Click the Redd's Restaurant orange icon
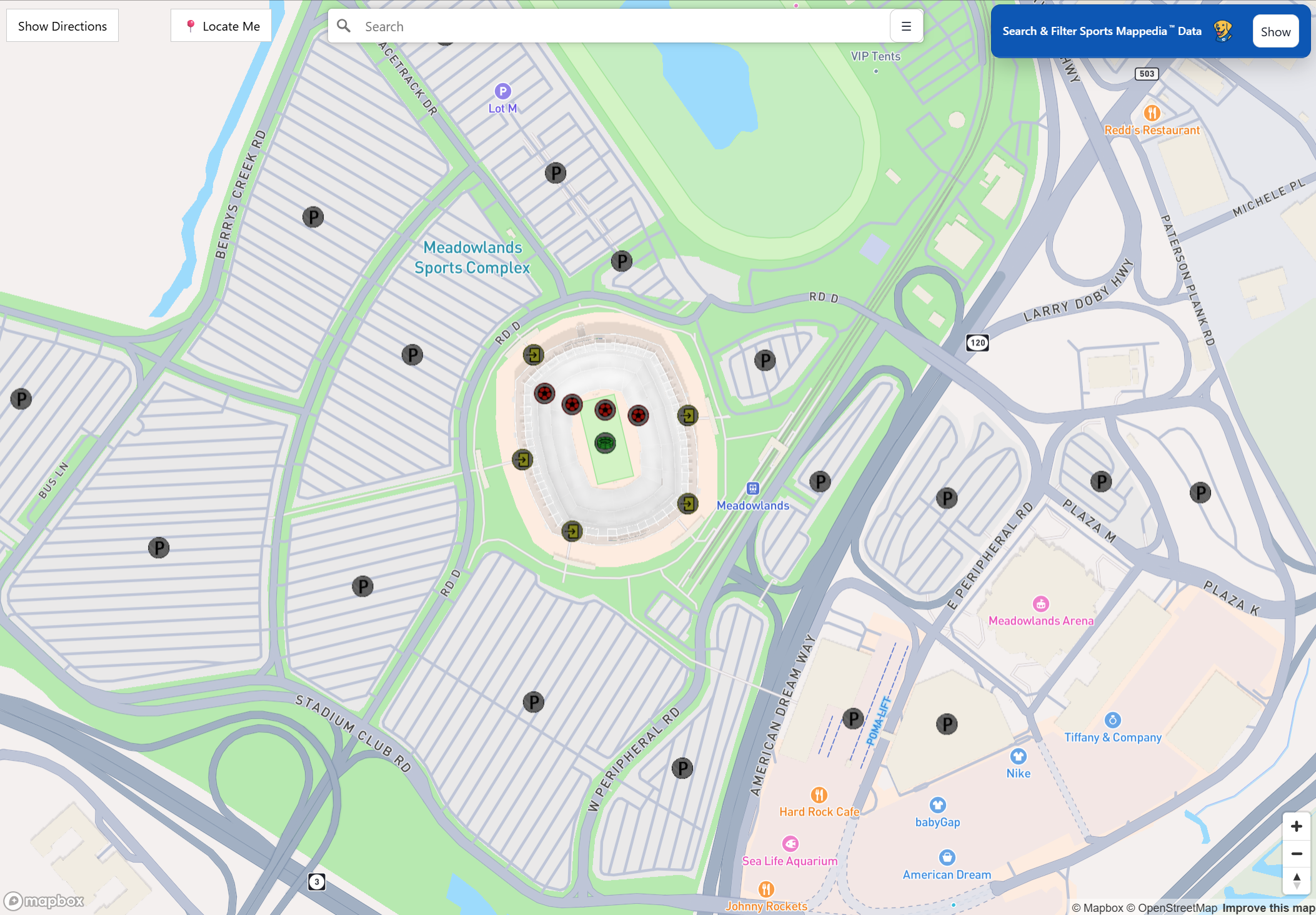 pos(1152,113)
